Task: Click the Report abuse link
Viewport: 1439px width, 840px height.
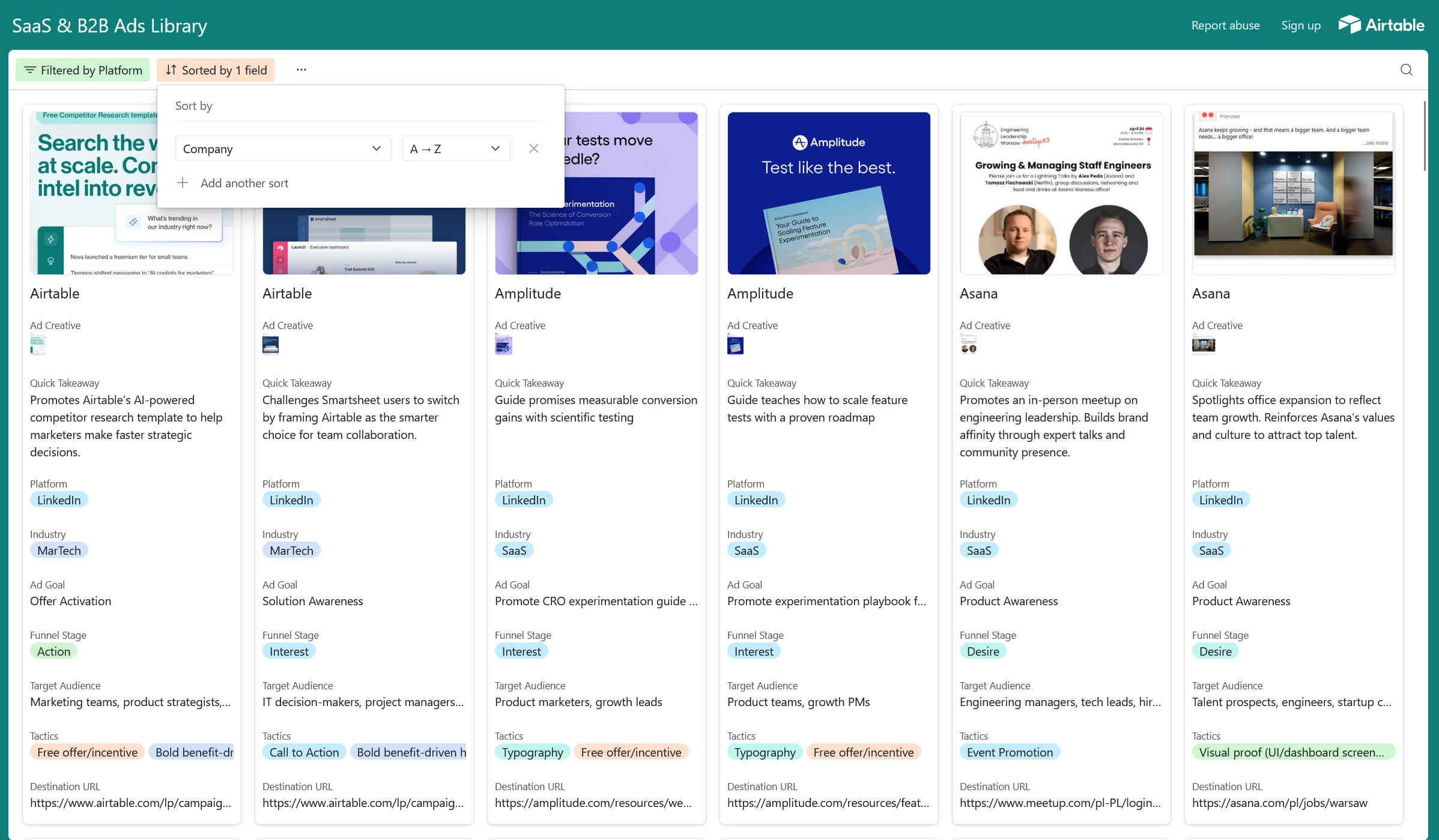Action: (1225, 25)
